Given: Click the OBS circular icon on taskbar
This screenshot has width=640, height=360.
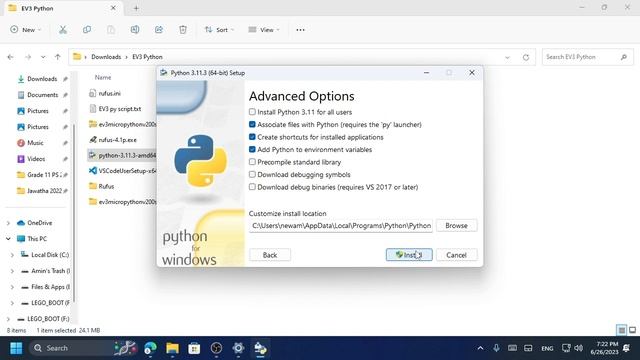Looking at the screenshot, I should pos(216,348).
